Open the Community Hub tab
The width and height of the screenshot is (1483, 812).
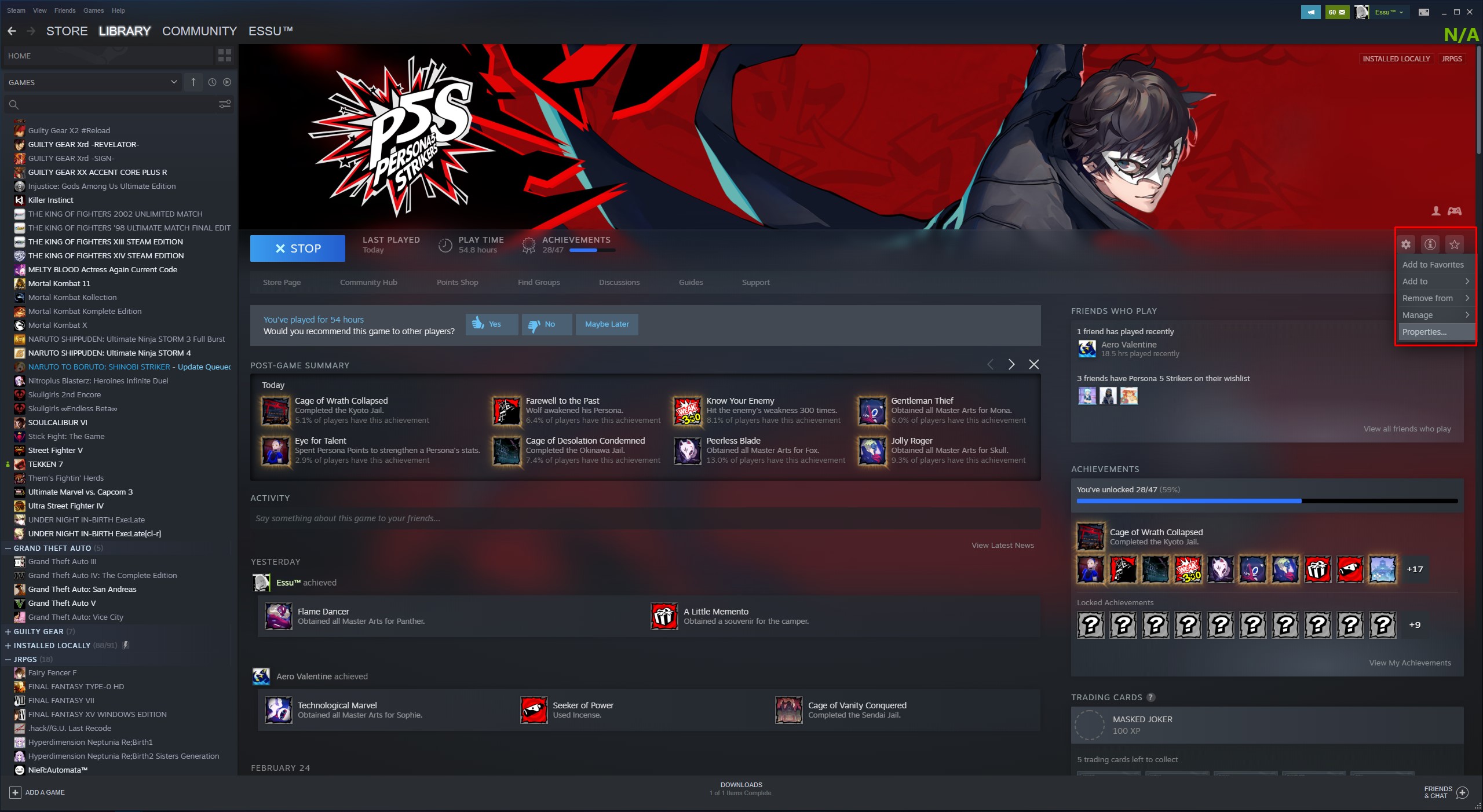[x=368, y=283]
